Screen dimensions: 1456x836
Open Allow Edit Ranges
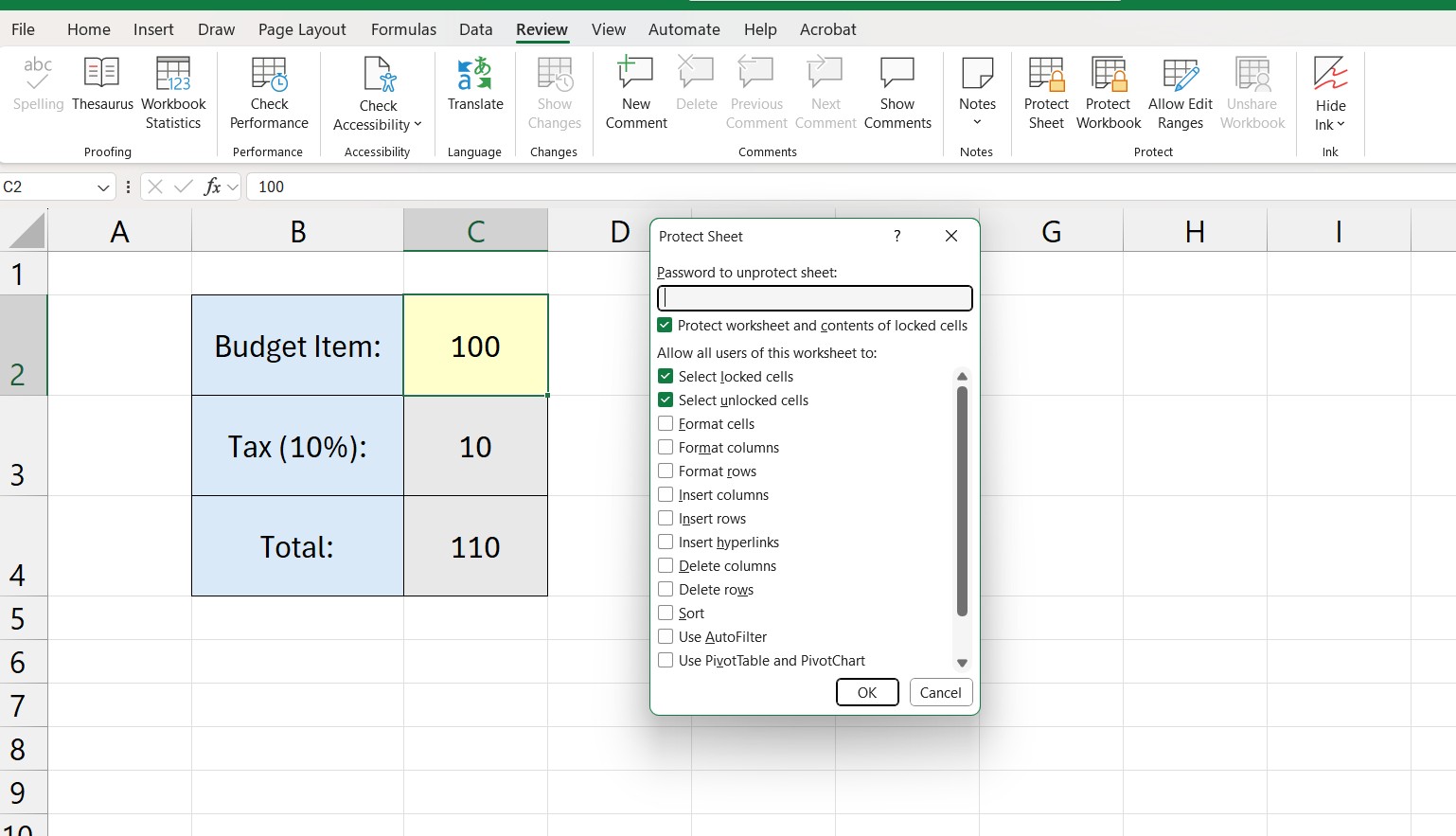[1180, 90]
